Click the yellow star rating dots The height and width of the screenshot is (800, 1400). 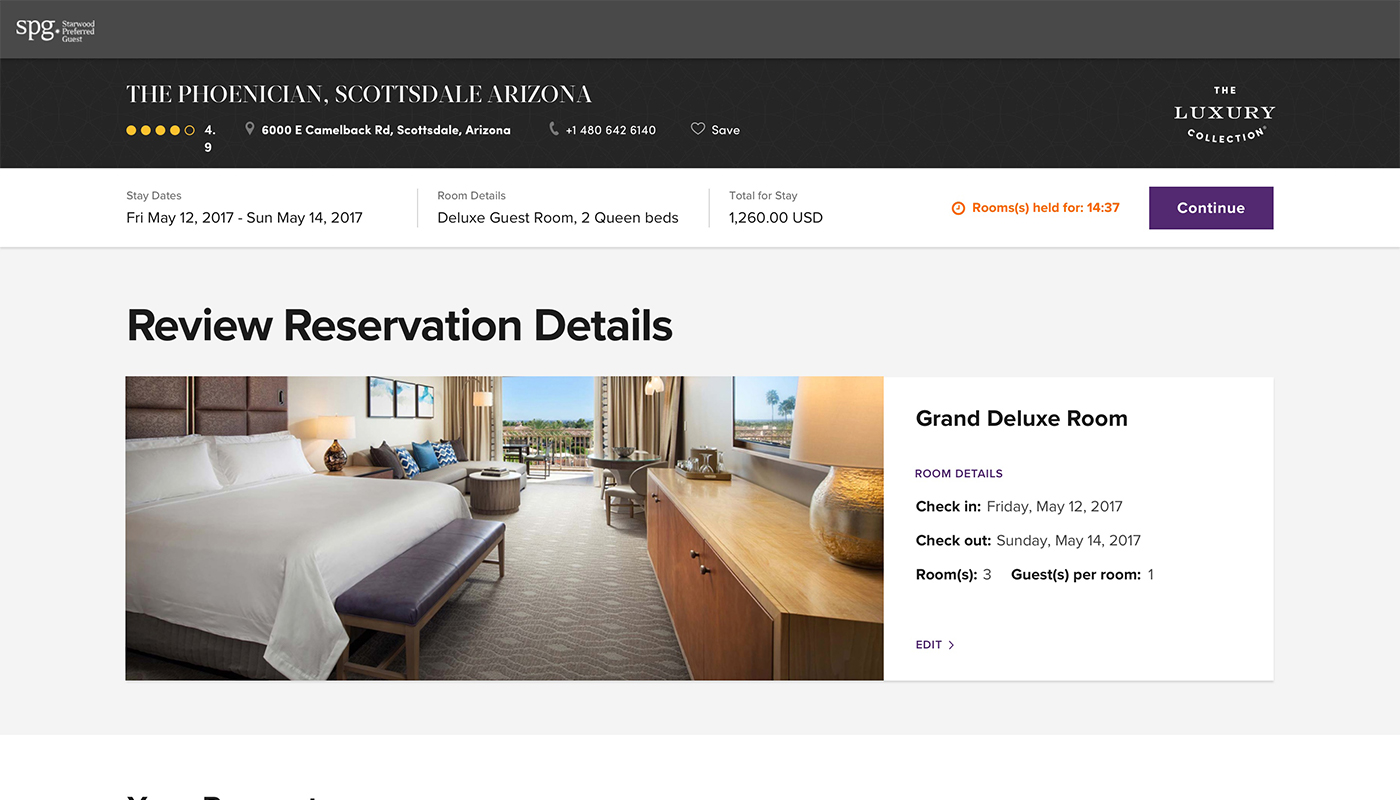pos(160,130)
